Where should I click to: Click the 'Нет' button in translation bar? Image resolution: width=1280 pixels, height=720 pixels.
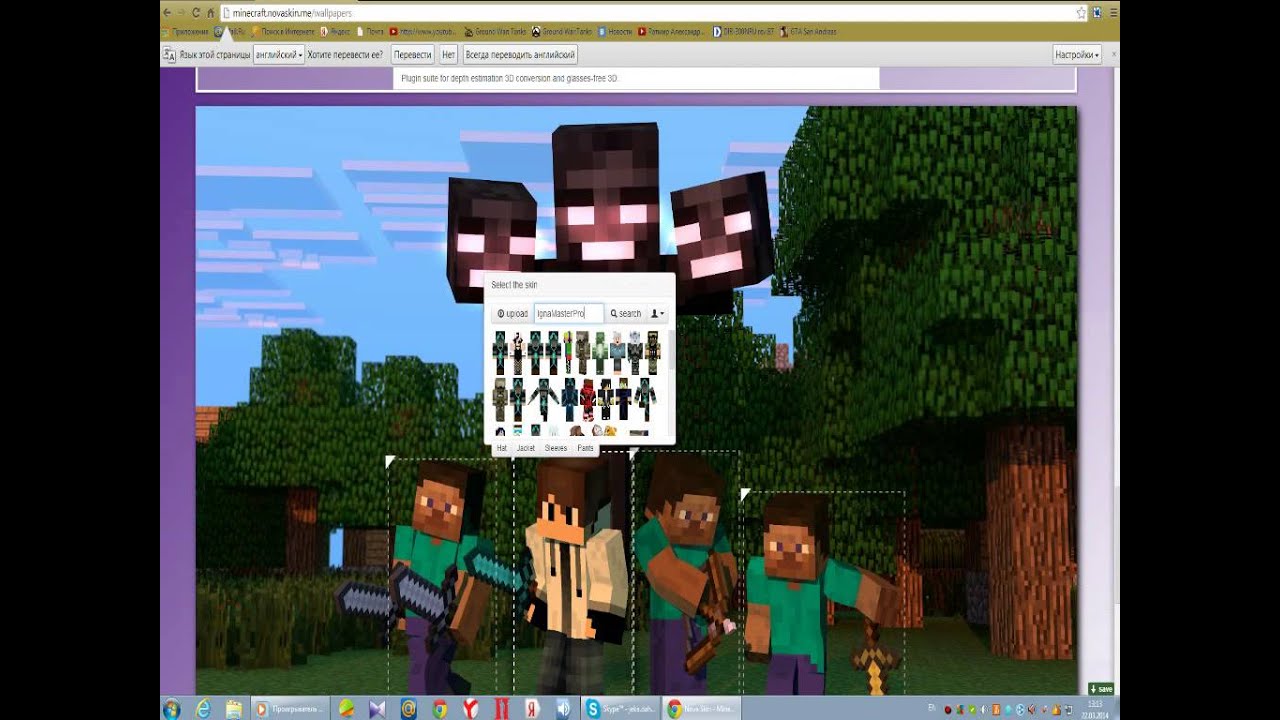(449, 55)
